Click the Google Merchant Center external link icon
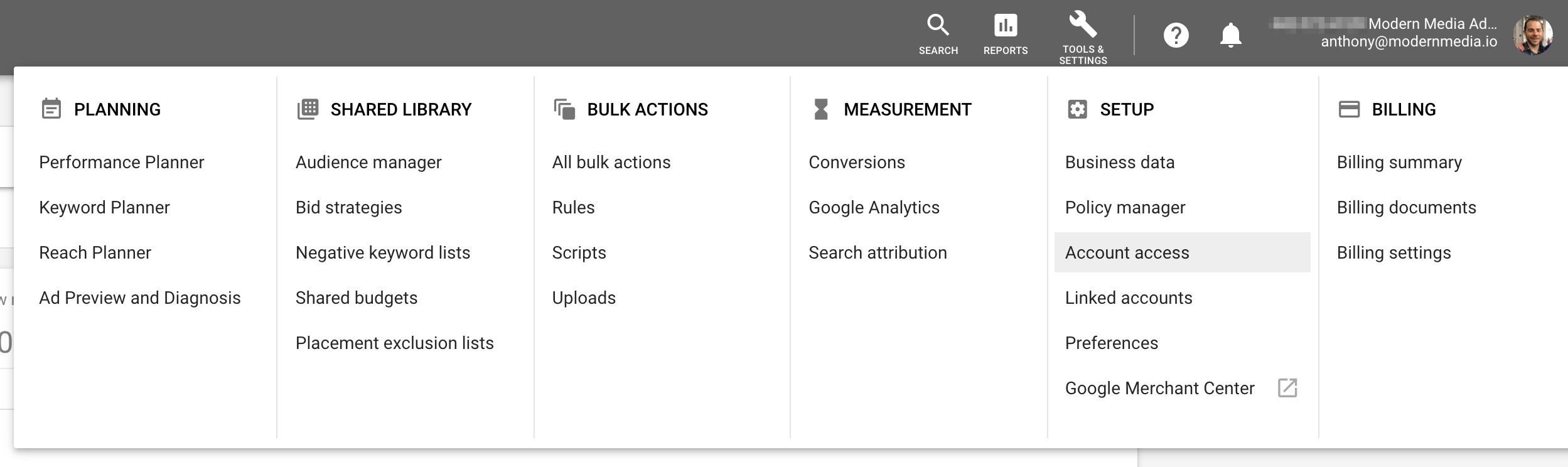Screen dimensions: 1568x467 tap(1287, 388)
